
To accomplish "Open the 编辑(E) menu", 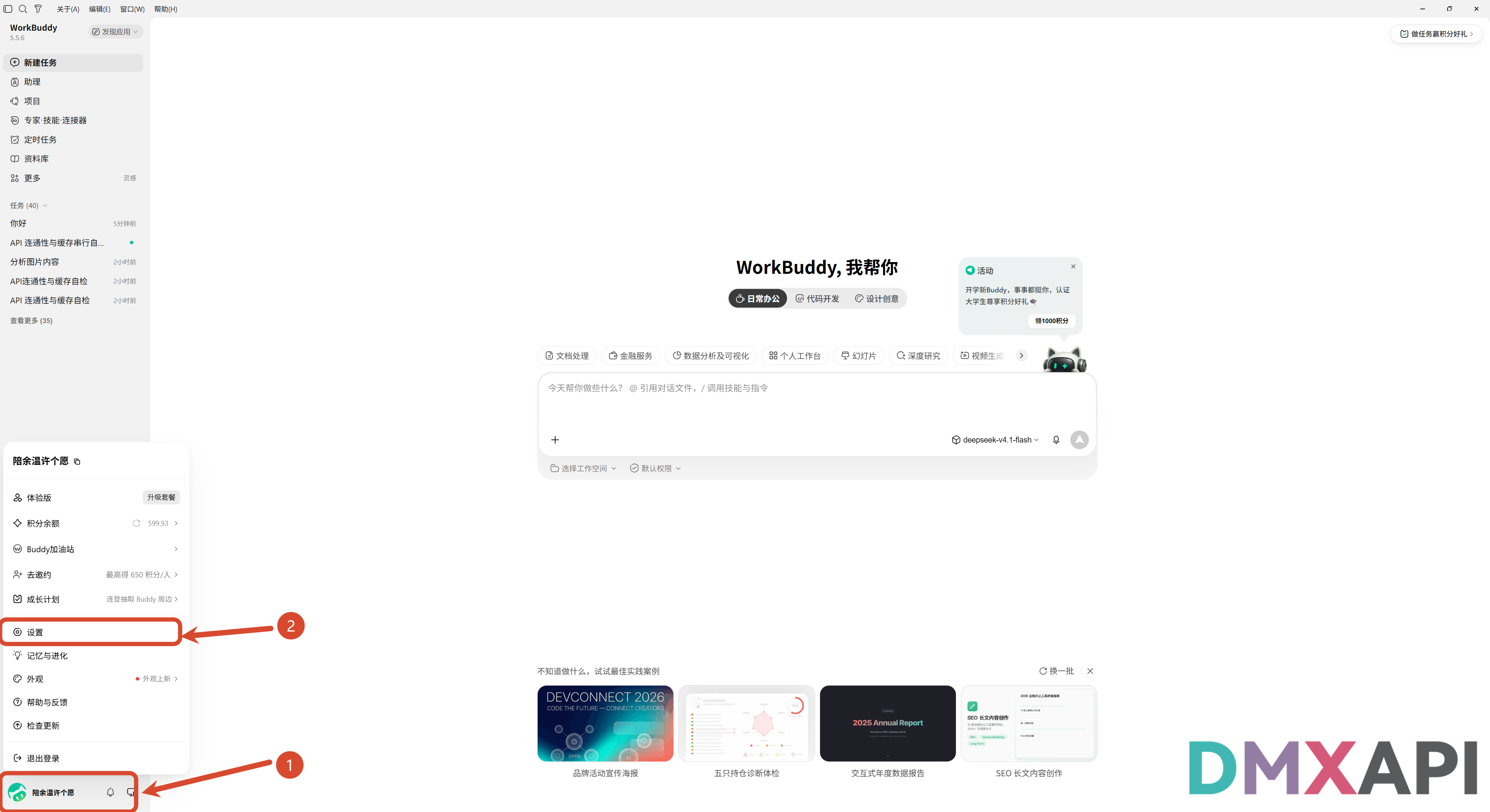I will [x=100, y=9].
